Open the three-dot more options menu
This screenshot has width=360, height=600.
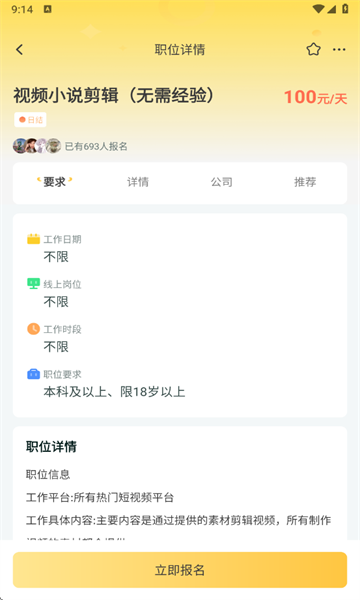339,49
